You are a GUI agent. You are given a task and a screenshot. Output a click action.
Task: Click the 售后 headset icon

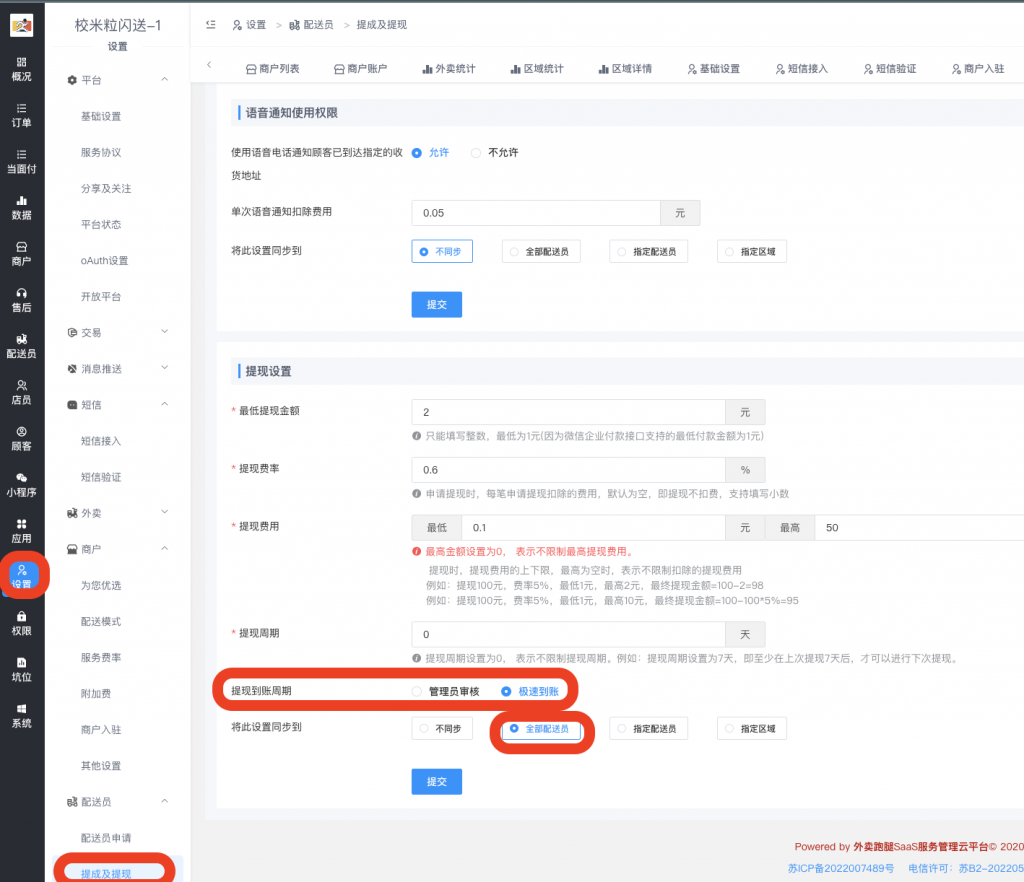(x=22, y=300)
